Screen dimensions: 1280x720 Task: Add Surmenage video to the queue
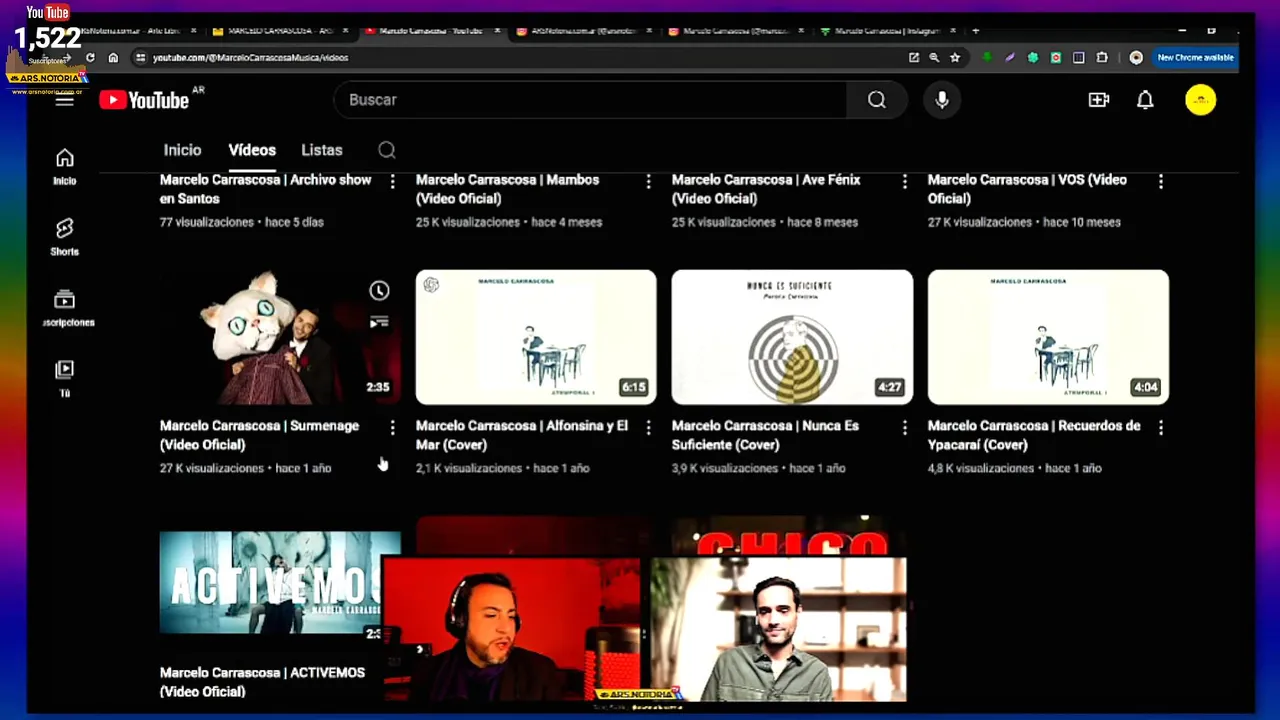379,322
